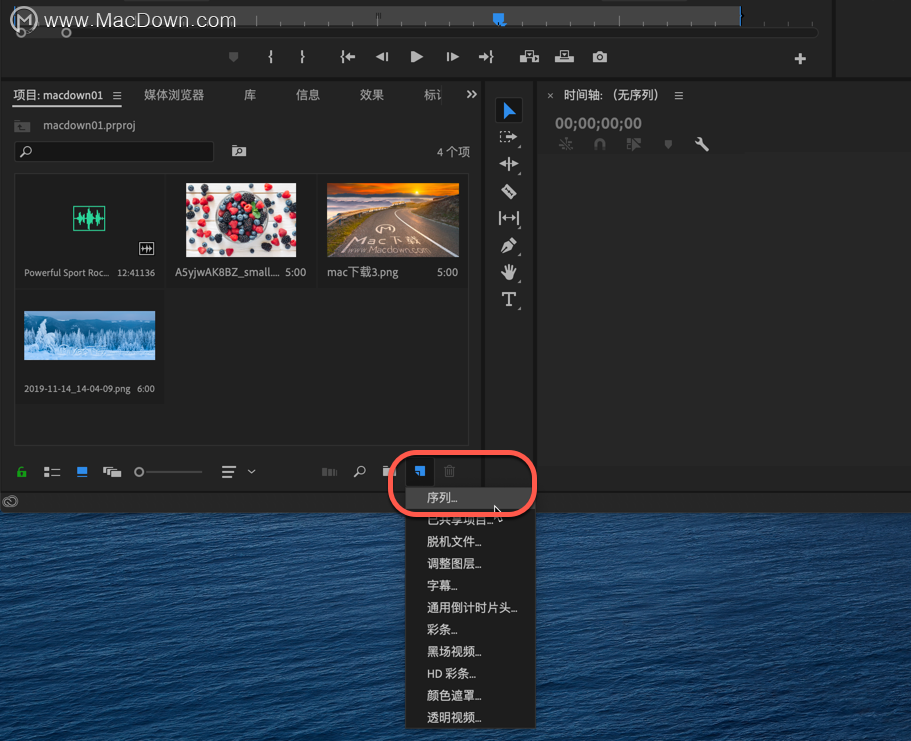Choose 字幕... from the menu
The height and width of the screenshot is (741, 911).
469,586
